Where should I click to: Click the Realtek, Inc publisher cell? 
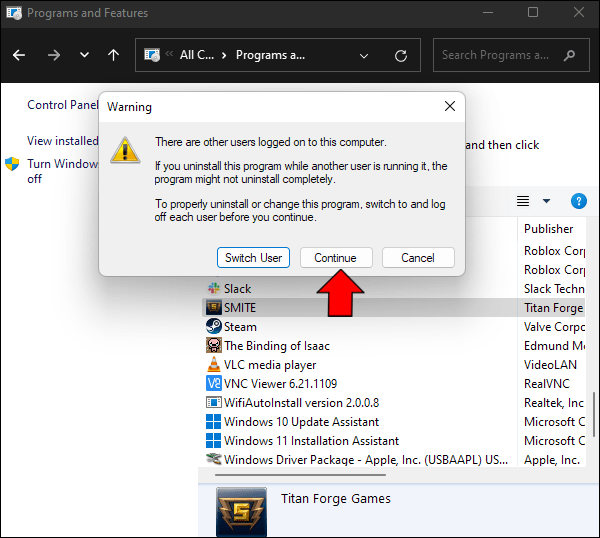[554, 403]
